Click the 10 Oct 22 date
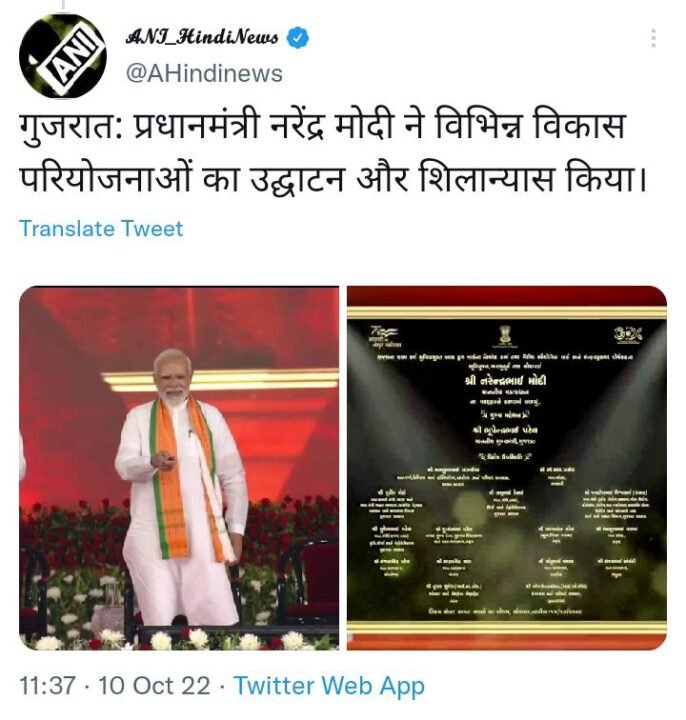This screenshot has height=720, width=686. pyautogui.click(x=154, y=686)
